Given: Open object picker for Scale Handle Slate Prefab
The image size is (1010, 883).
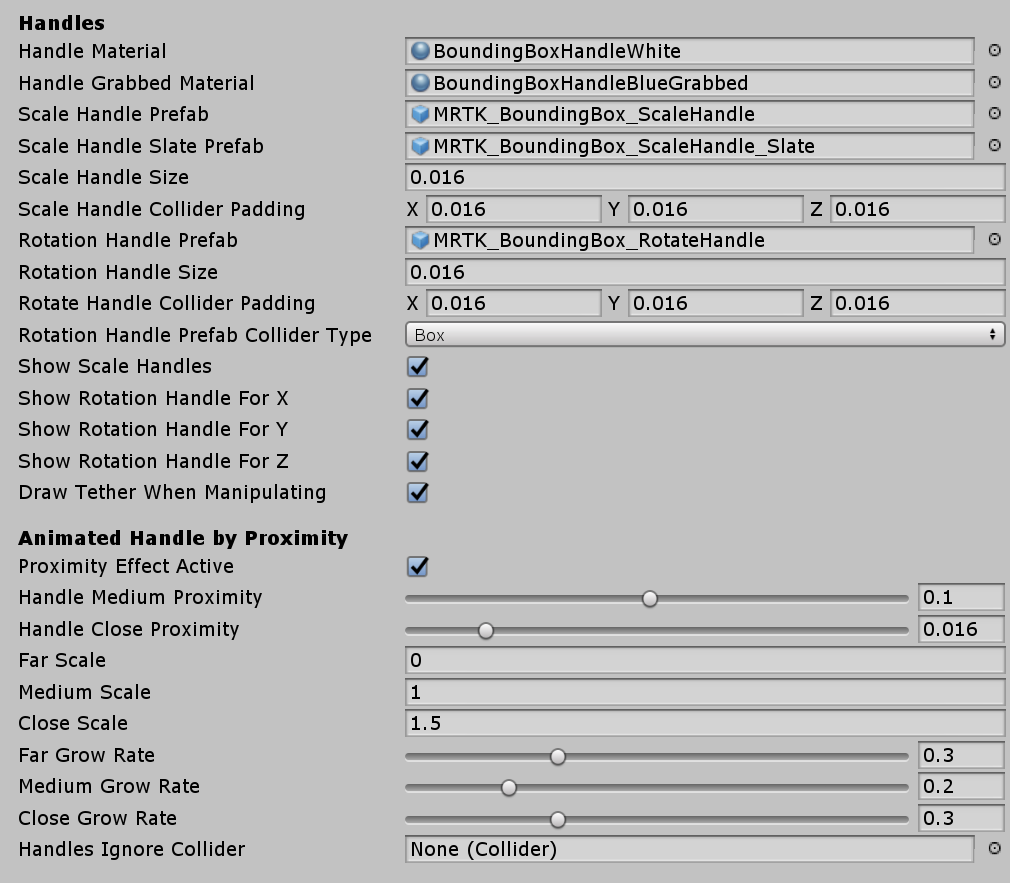Looking at the screenshot, I should 994,146.
